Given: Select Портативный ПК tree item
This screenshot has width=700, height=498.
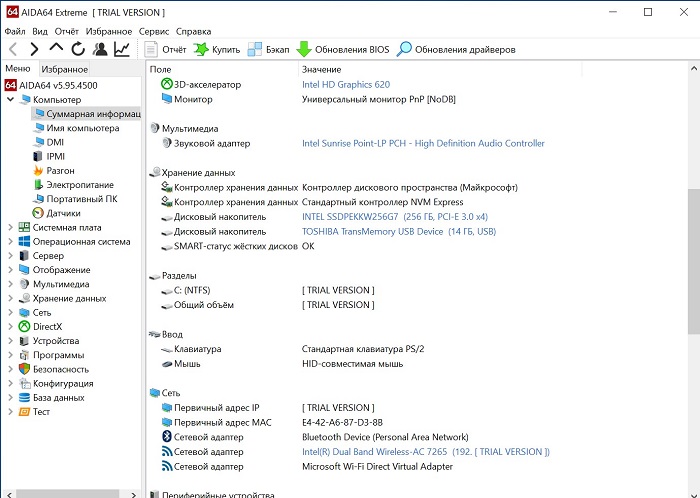Looking at the screenshot, I should coord(75,199).
